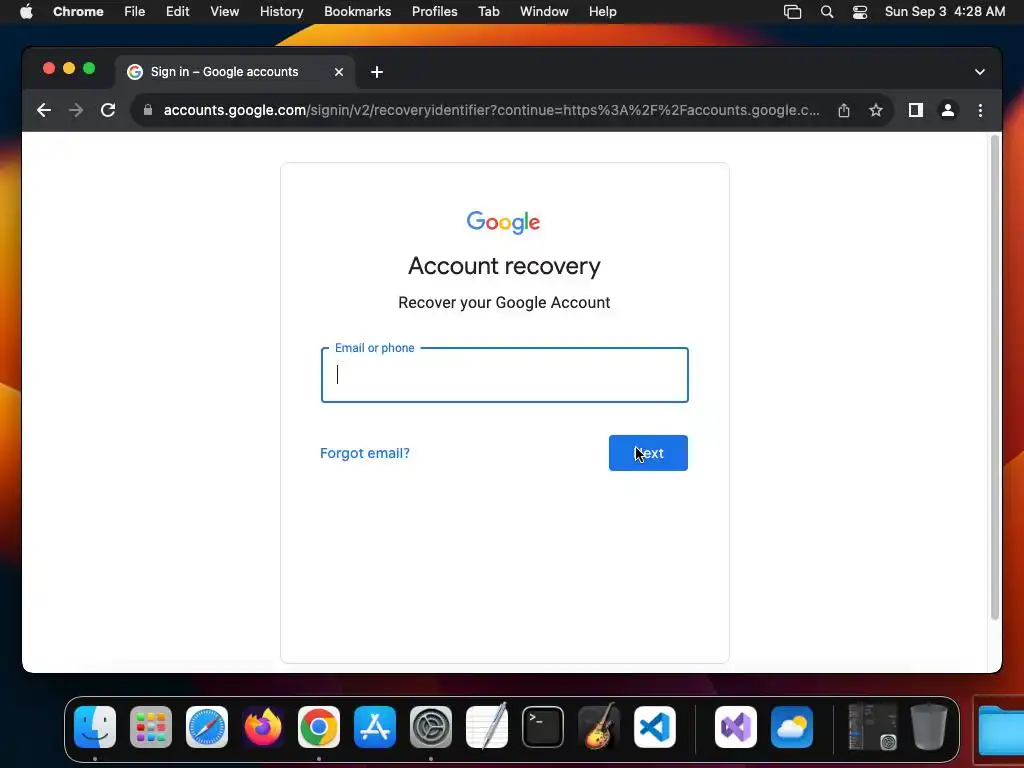Bookmark this tab with the star icon

876,110
